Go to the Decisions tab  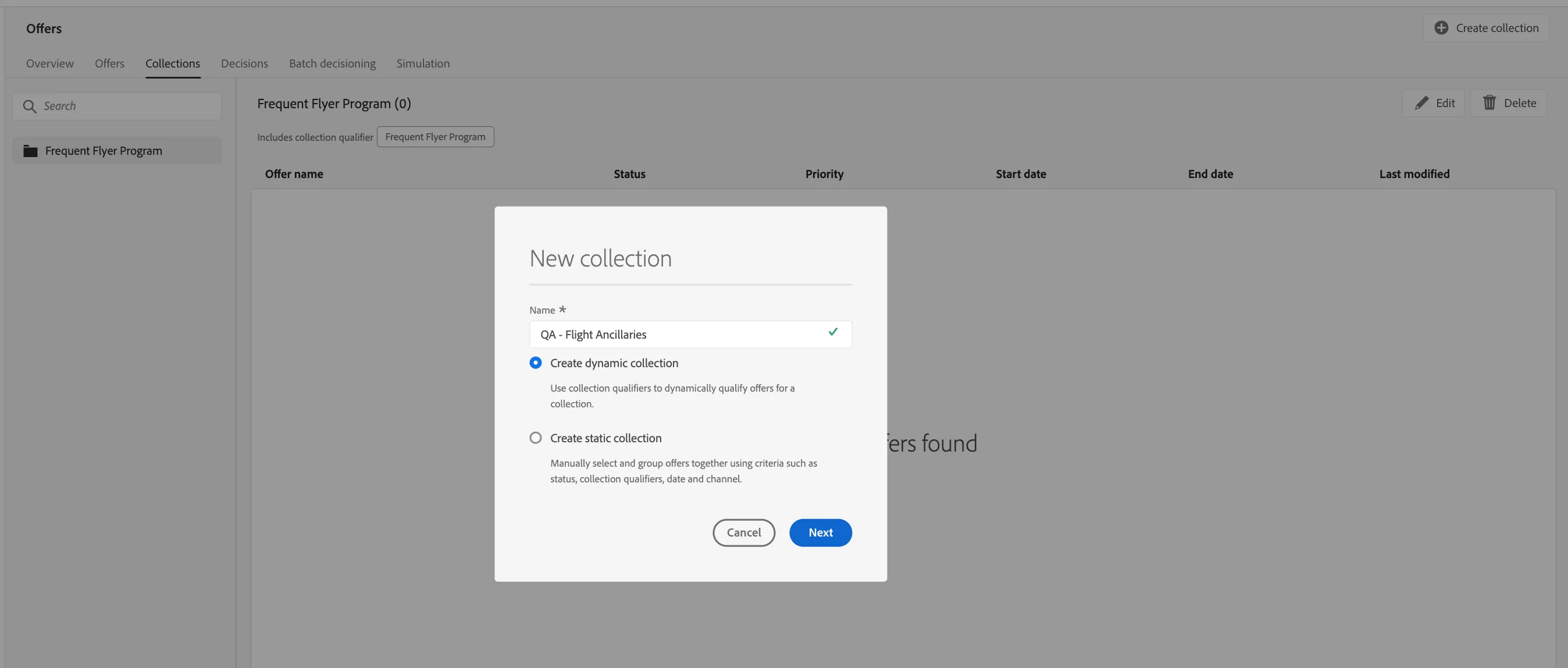coord(244,63)
